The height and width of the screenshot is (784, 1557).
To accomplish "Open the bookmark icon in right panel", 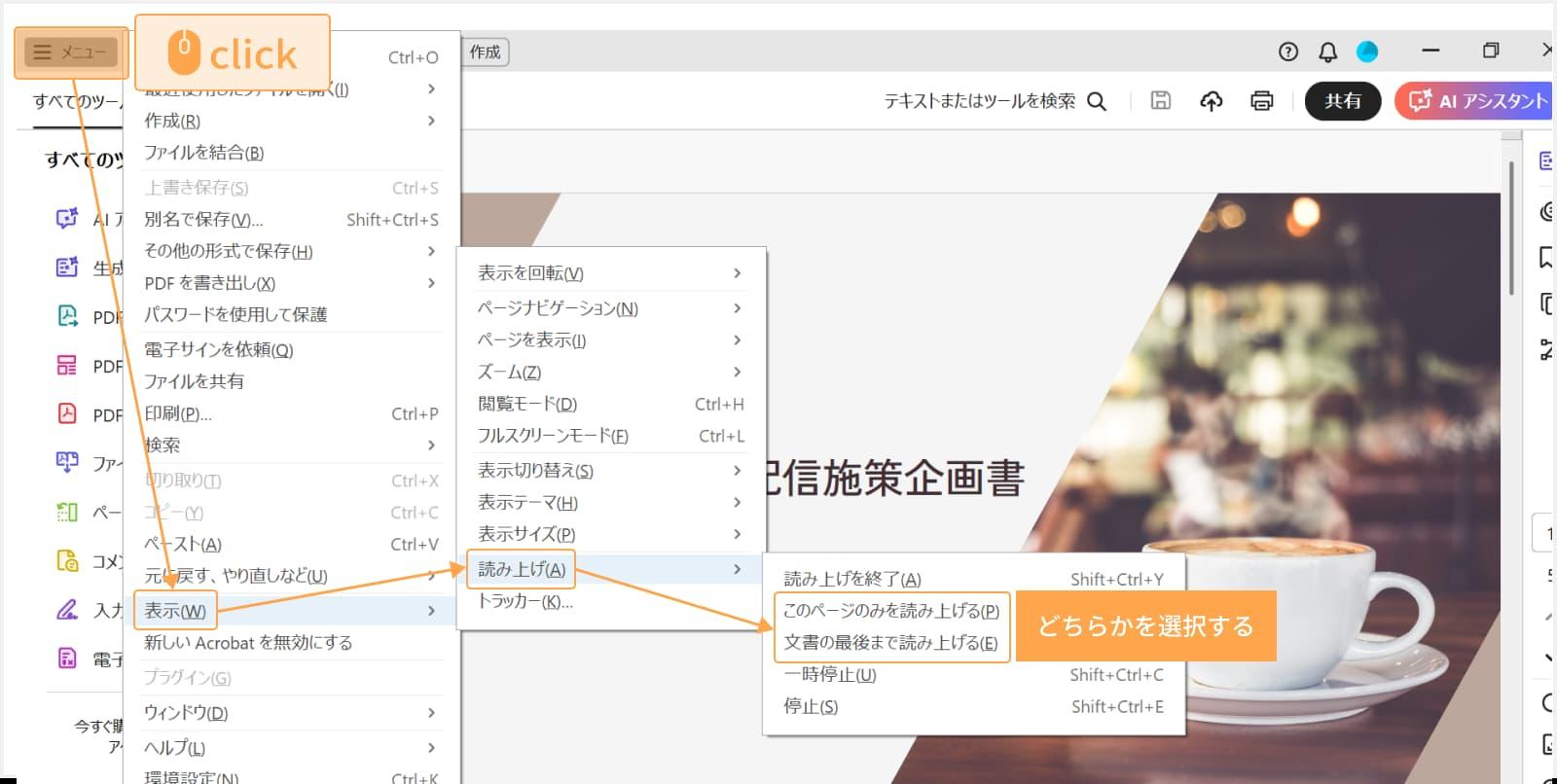I will pos(1546,257).
